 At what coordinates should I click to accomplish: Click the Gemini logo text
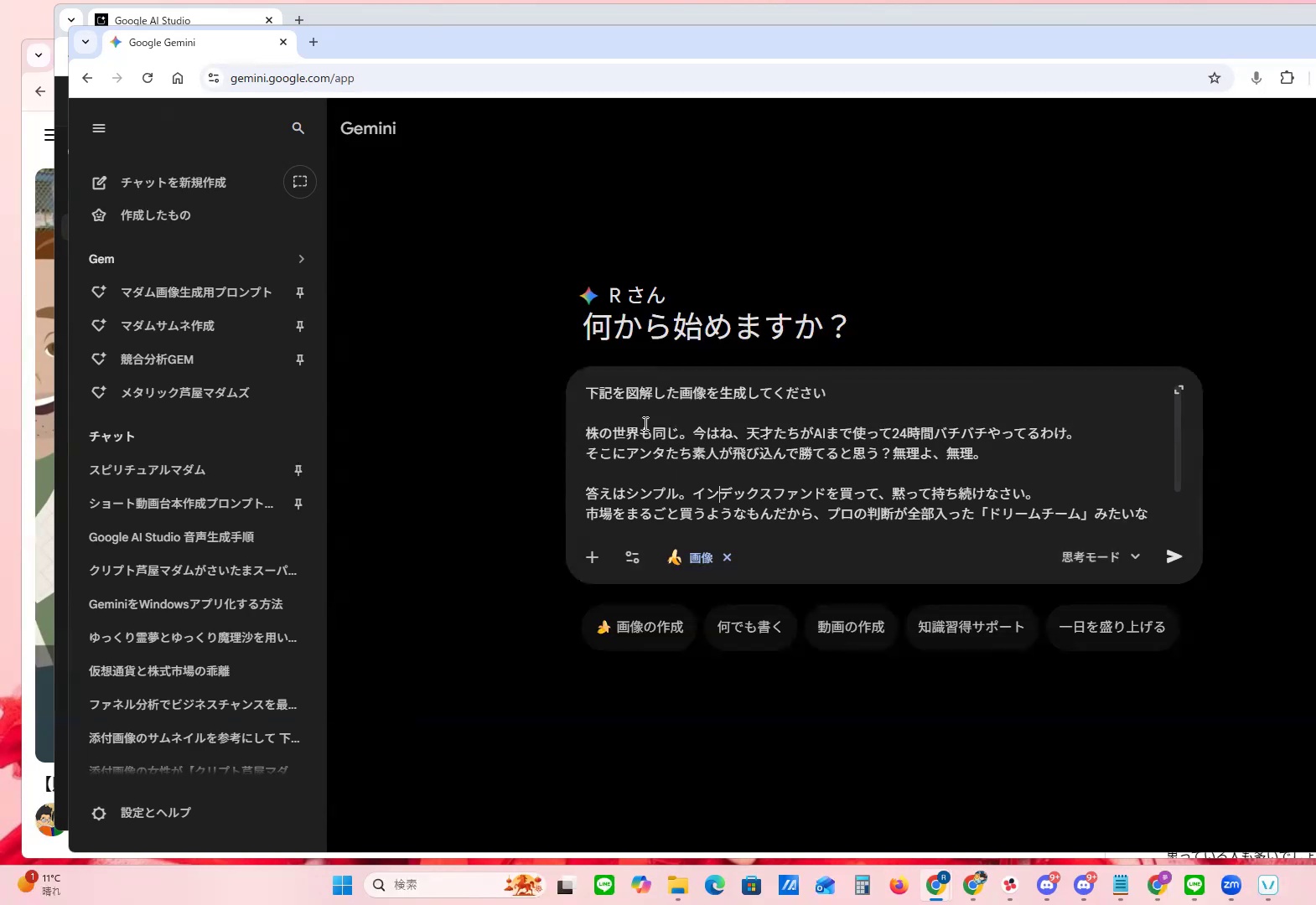pyautogui.click(x=368, y=128)
